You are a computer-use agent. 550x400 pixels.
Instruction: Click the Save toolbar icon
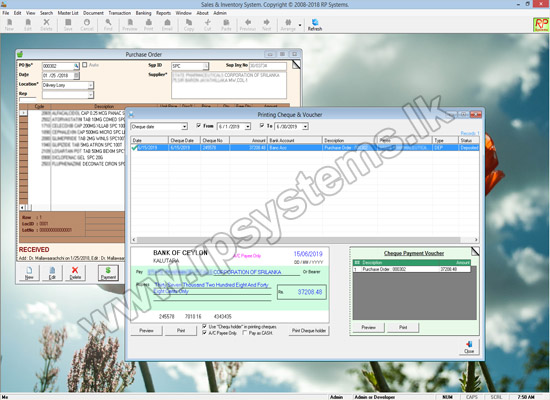pos(68,25)
